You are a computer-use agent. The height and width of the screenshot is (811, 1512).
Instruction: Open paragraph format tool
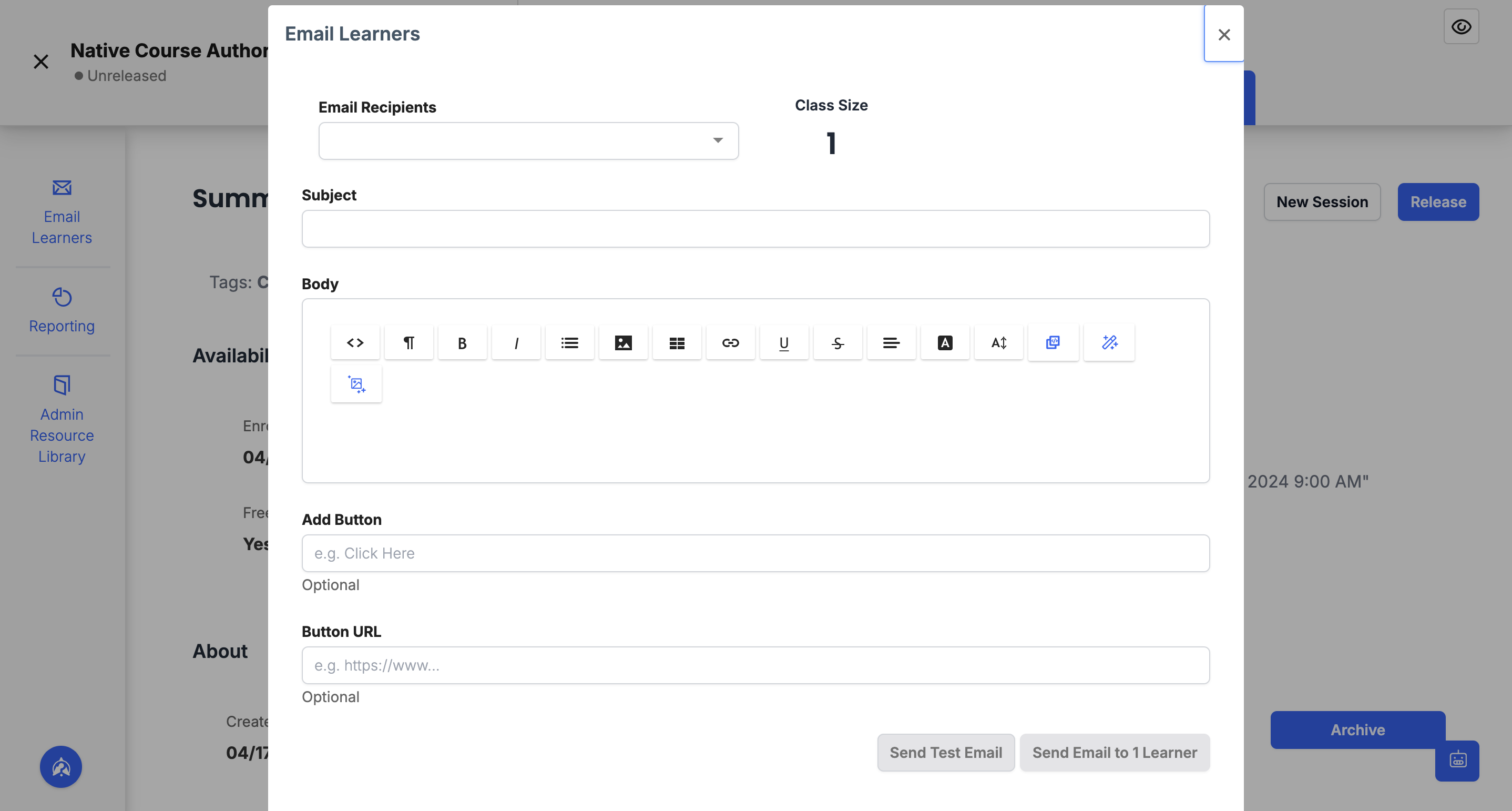[x=408, y=342]
